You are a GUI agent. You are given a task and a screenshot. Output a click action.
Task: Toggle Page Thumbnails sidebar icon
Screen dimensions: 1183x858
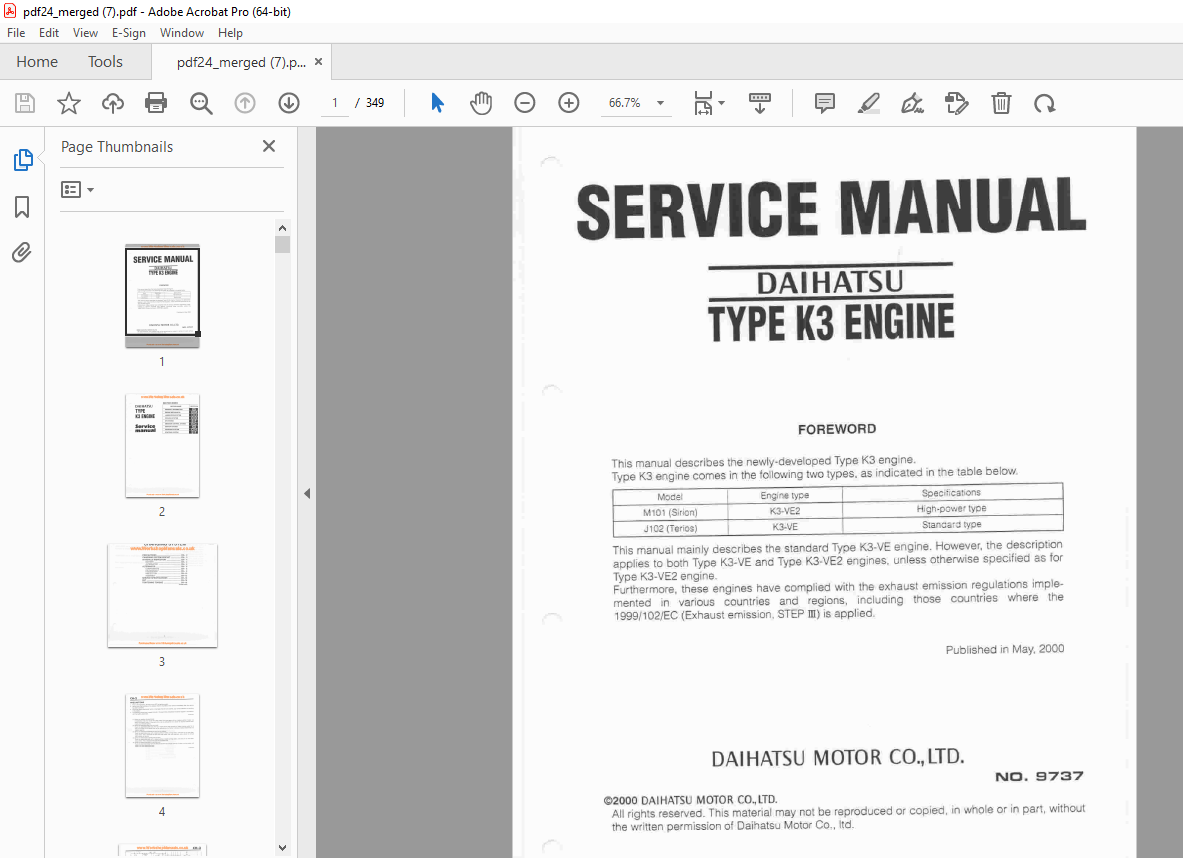pos(23,160)
